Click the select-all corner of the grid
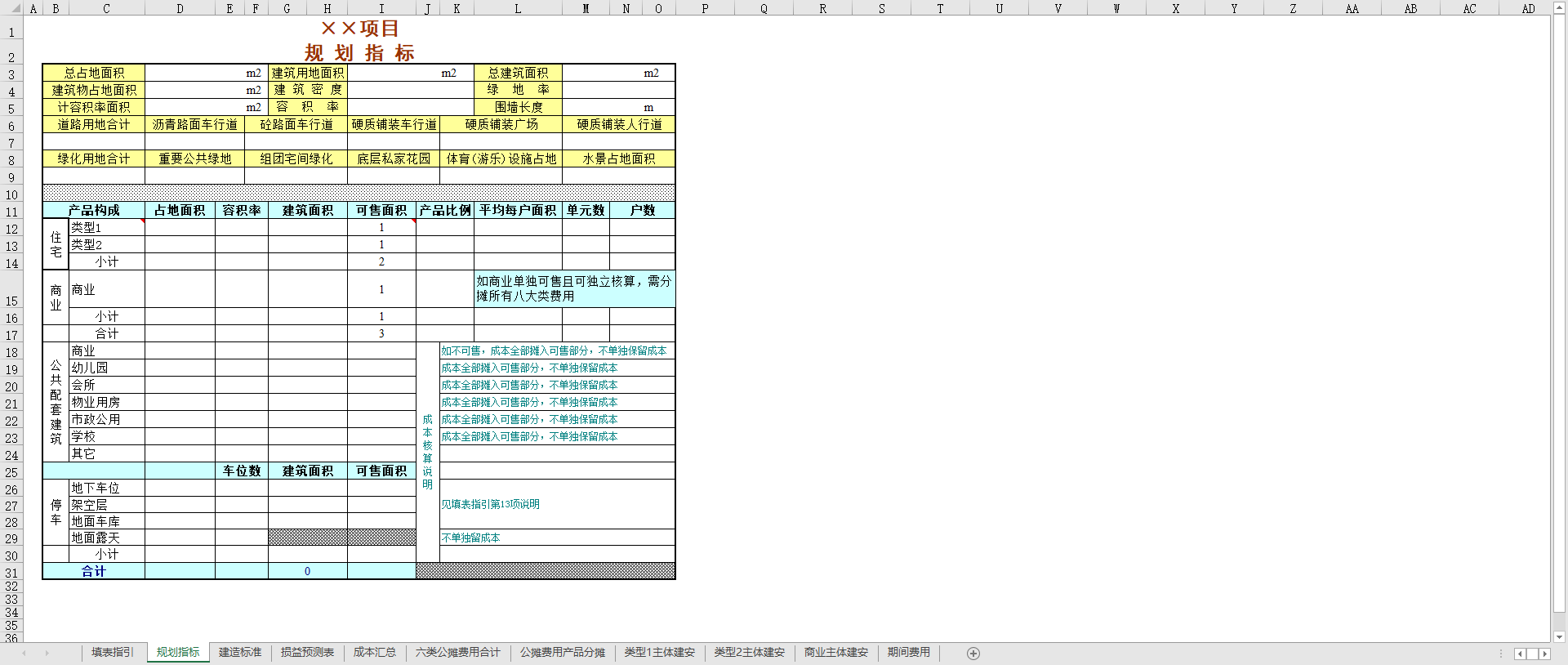Viewport: 1568px width, 665px height. (11, 8)
